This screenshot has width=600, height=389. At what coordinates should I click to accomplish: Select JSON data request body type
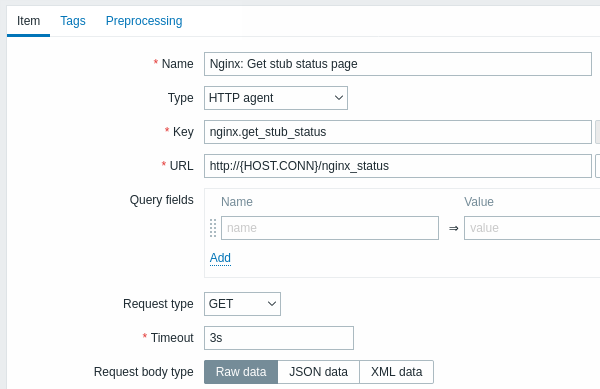pyautogui.click(x=318, y=372)
